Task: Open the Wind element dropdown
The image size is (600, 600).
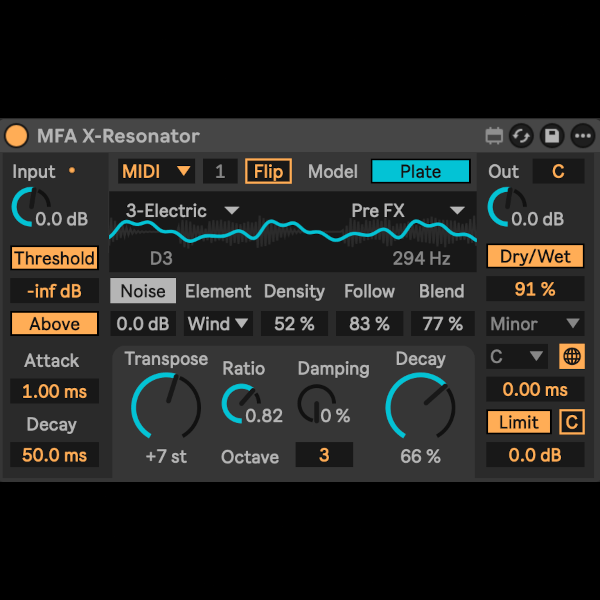Action: click(218, 324)
